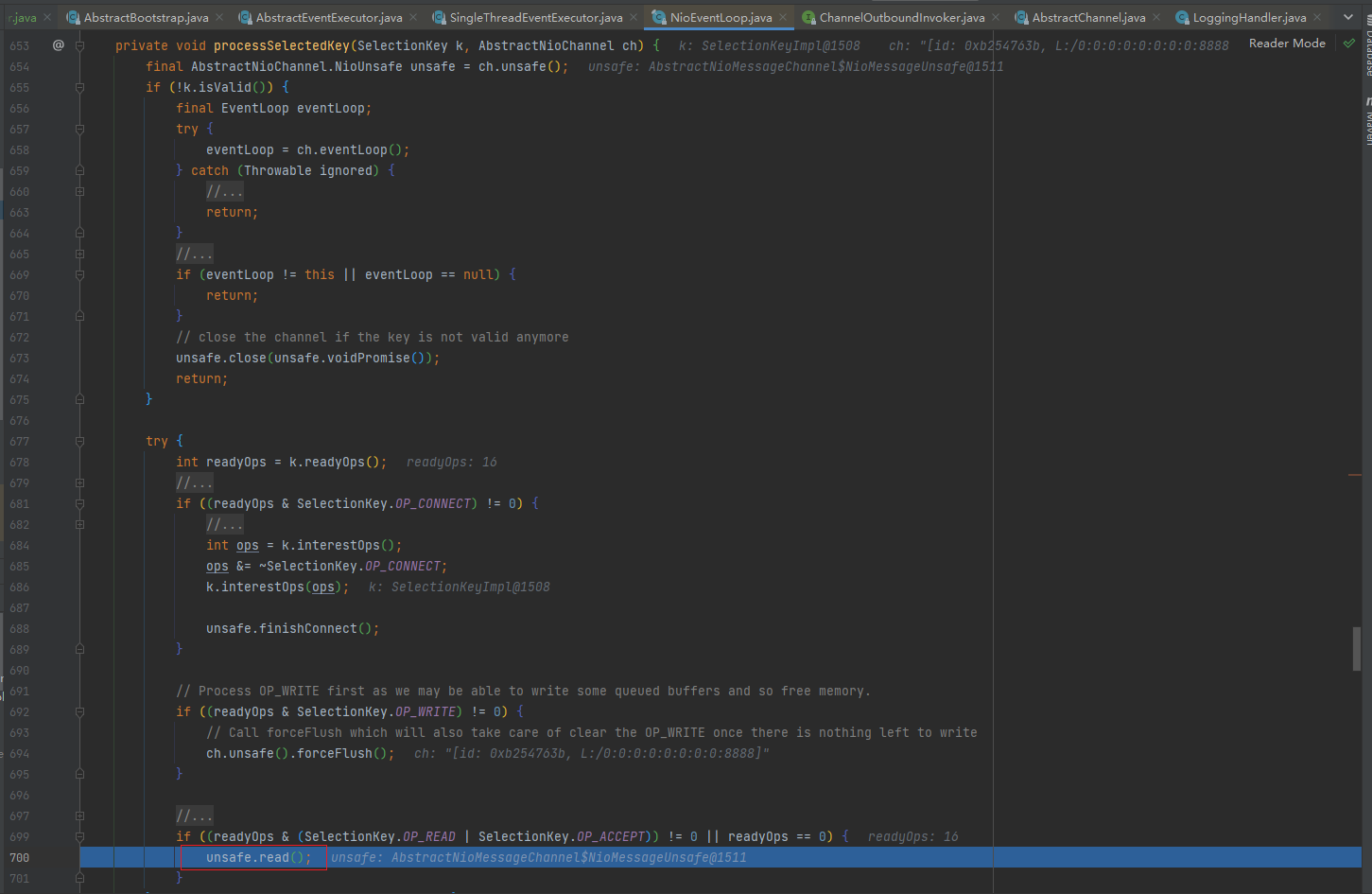Collapse the if block fold at line 669
Viewport: 1372px width, 894px height.
tap(79, 274)
